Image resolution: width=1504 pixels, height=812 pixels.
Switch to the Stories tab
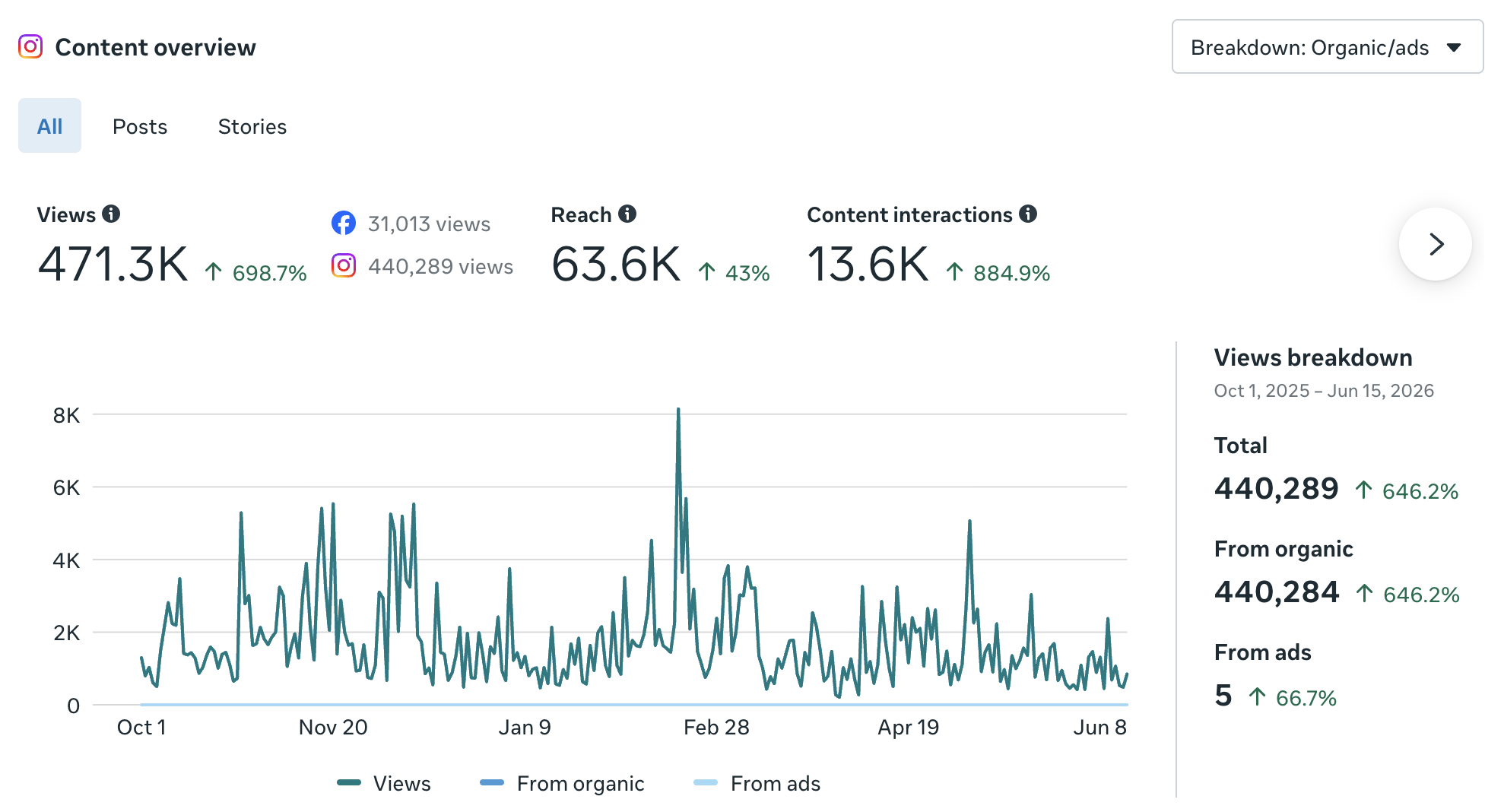tap(252, 126)
